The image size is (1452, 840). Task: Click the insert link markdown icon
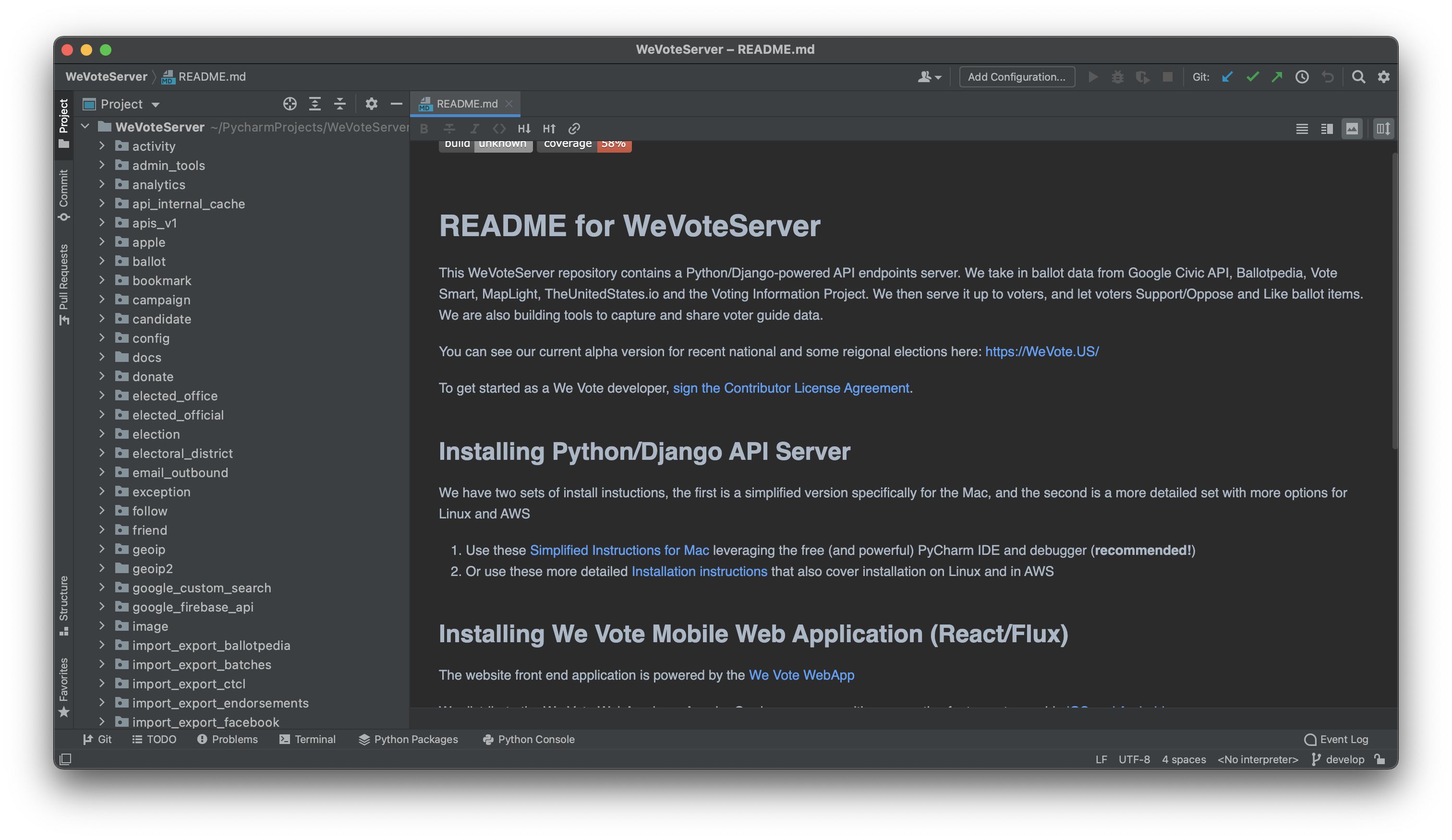pos(574,129)
